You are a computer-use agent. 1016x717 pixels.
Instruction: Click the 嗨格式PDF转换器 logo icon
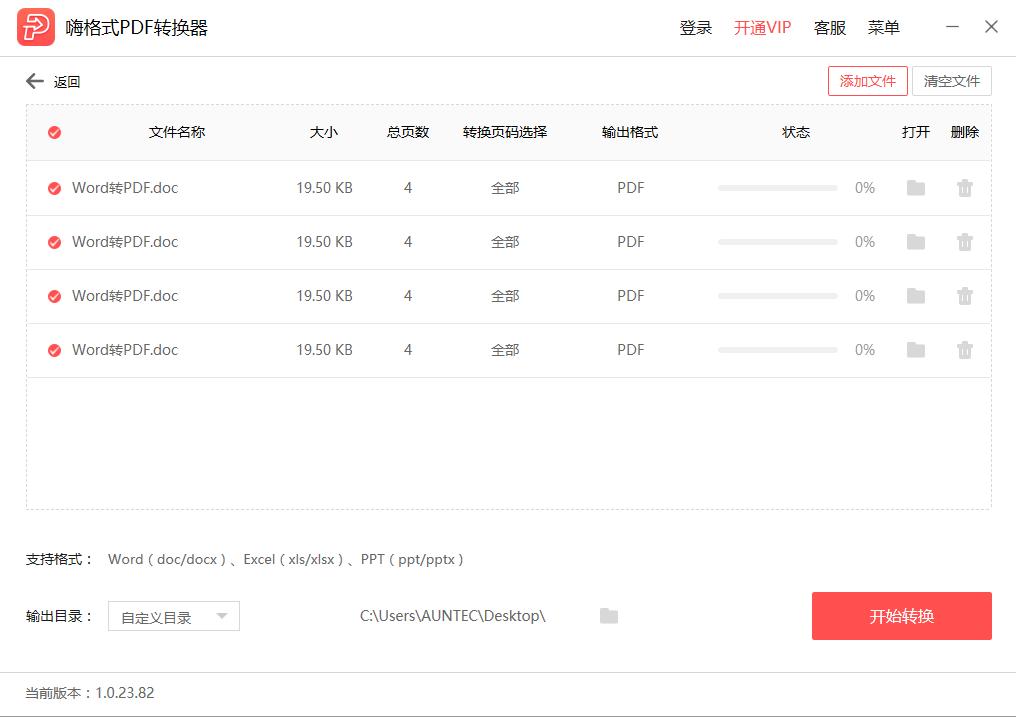(36, 27)
